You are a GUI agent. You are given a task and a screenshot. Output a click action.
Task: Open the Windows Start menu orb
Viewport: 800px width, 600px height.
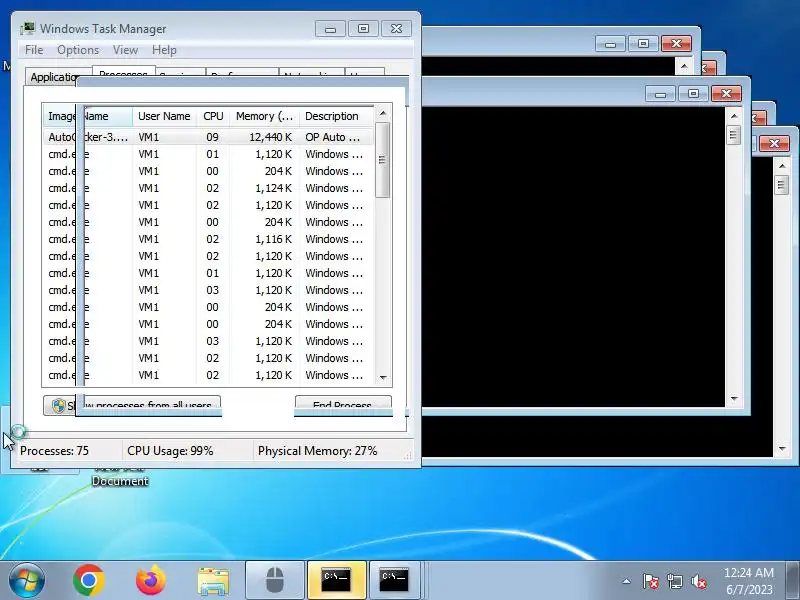pyautogui.click(x=27, y=581)
